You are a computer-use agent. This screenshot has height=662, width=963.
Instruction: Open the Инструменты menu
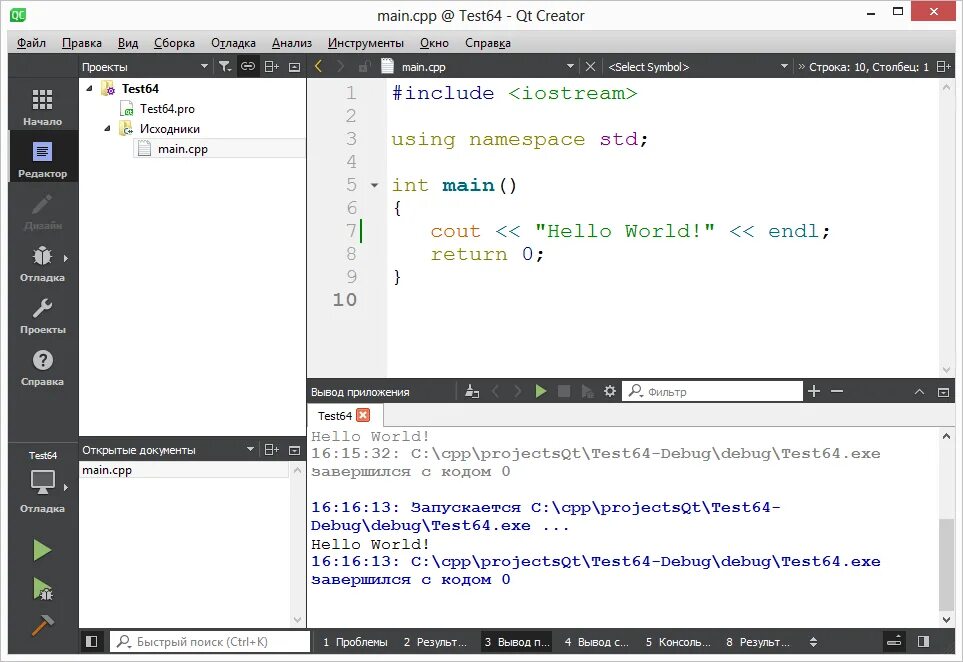coord(365,42)
